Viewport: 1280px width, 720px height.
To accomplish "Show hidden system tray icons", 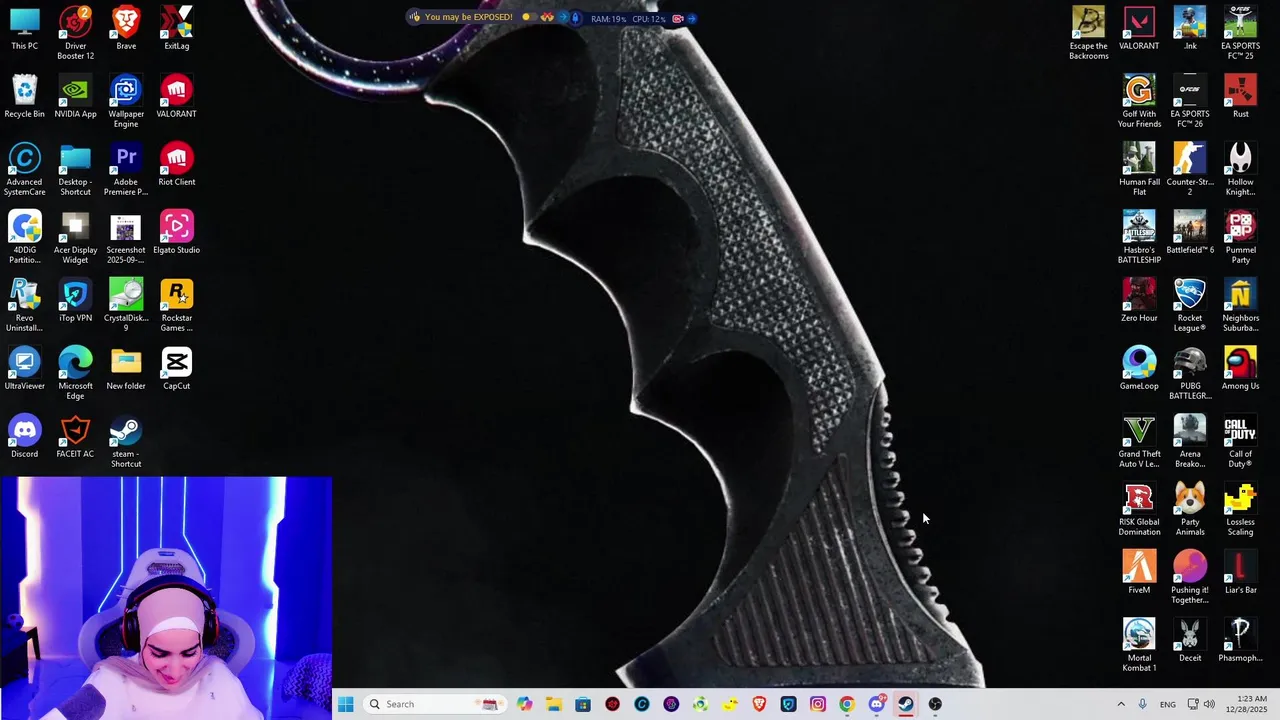I will pos(1121,704).
